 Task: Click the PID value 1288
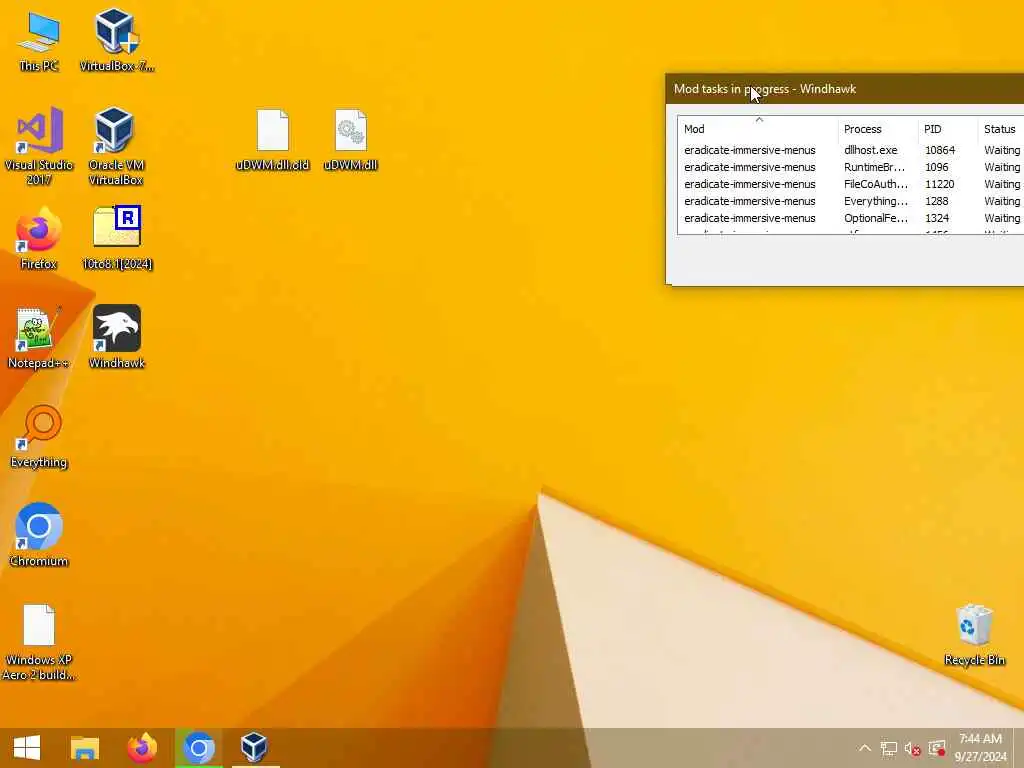click(936, 201)
